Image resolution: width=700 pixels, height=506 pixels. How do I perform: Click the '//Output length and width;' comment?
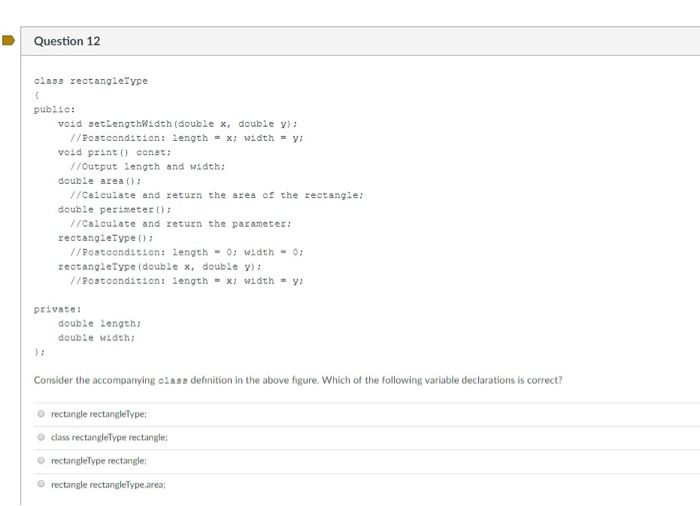coord(148,167)
